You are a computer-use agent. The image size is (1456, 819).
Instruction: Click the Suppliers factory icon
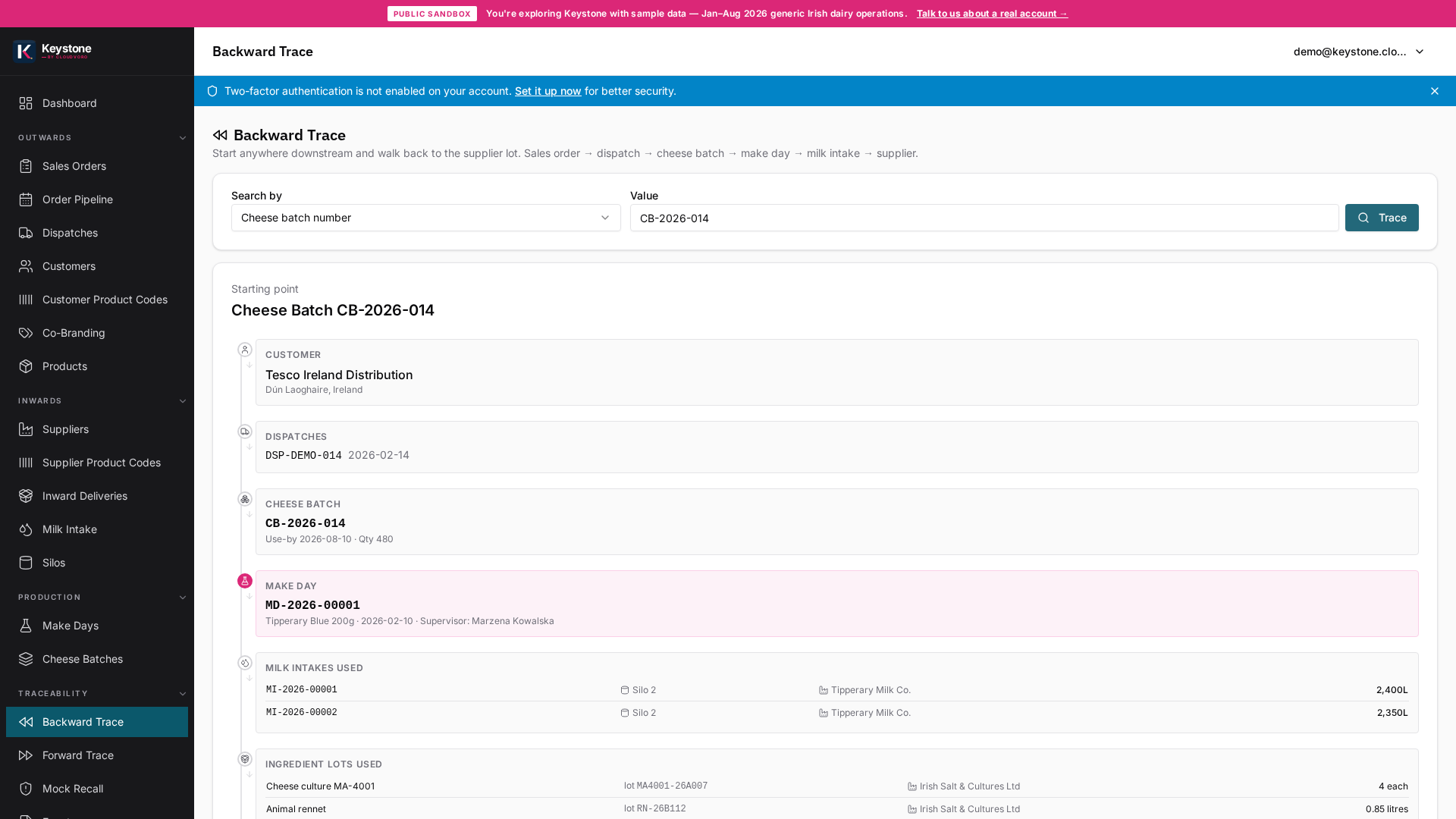click(x=26, y=429)
